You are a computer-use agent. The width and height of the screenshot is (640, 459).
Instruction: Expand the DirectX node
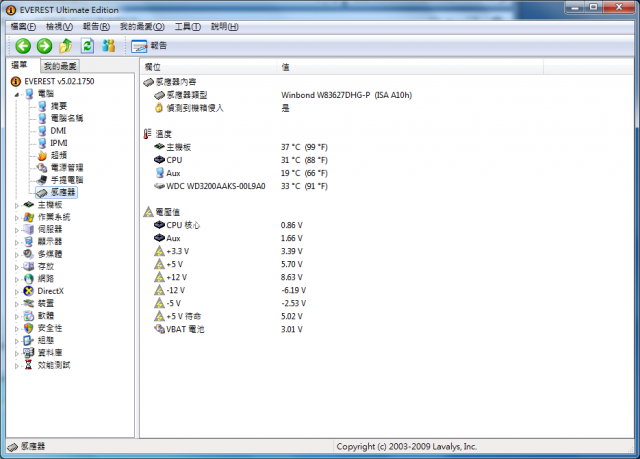(x=17, y=292)
